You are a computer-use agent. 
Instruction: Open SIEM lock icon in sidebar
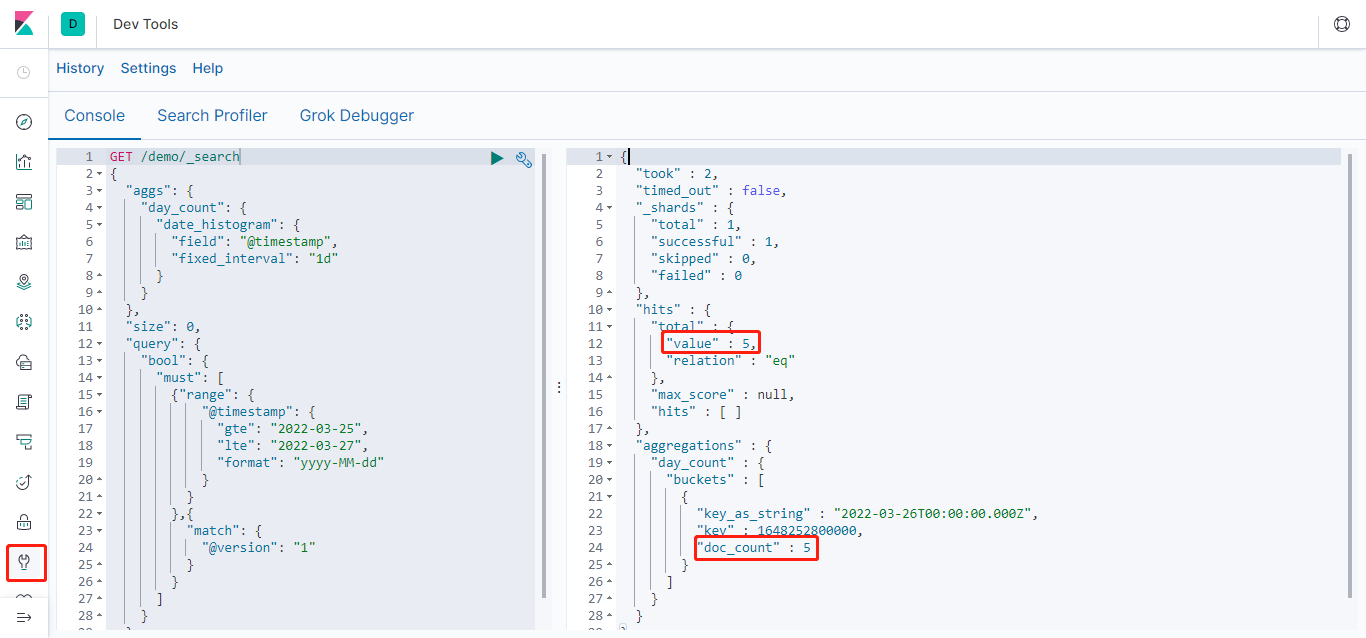(24, 522)
